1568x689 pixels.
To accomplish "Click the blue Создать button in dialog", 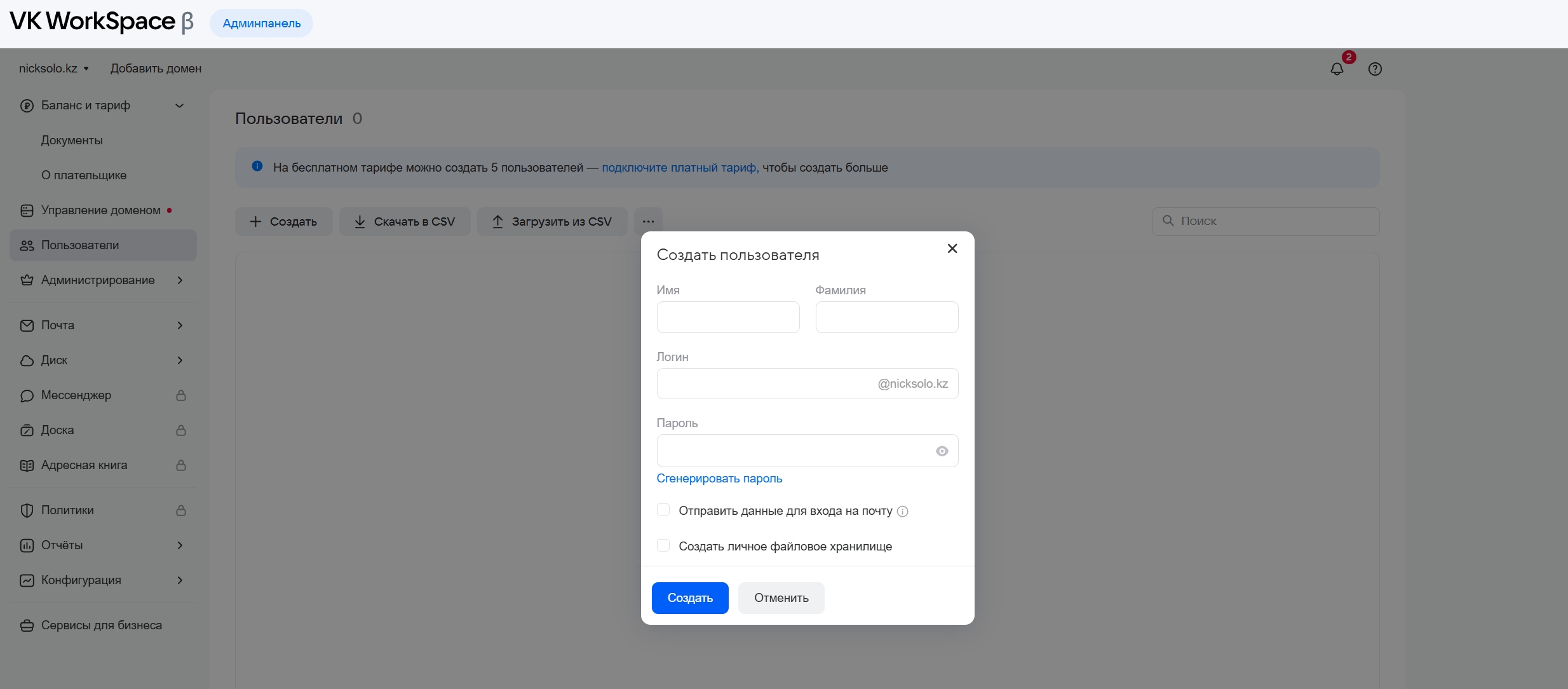I will (690, 598).
